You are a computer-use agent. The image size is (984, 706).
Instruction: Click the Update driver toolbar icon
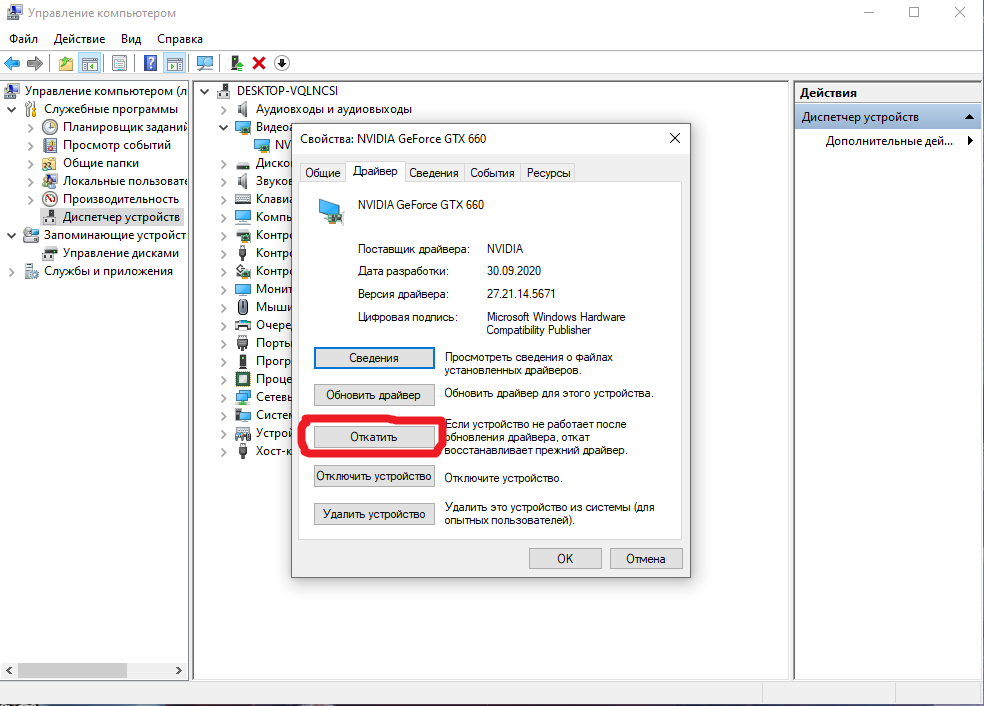coord(237,63)
